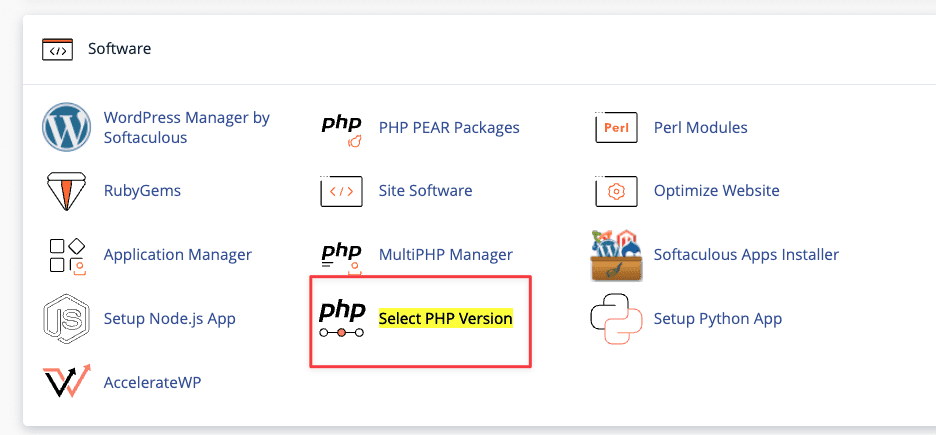
Task: Open the Application Manager icon
Action: tap(67, 255)
